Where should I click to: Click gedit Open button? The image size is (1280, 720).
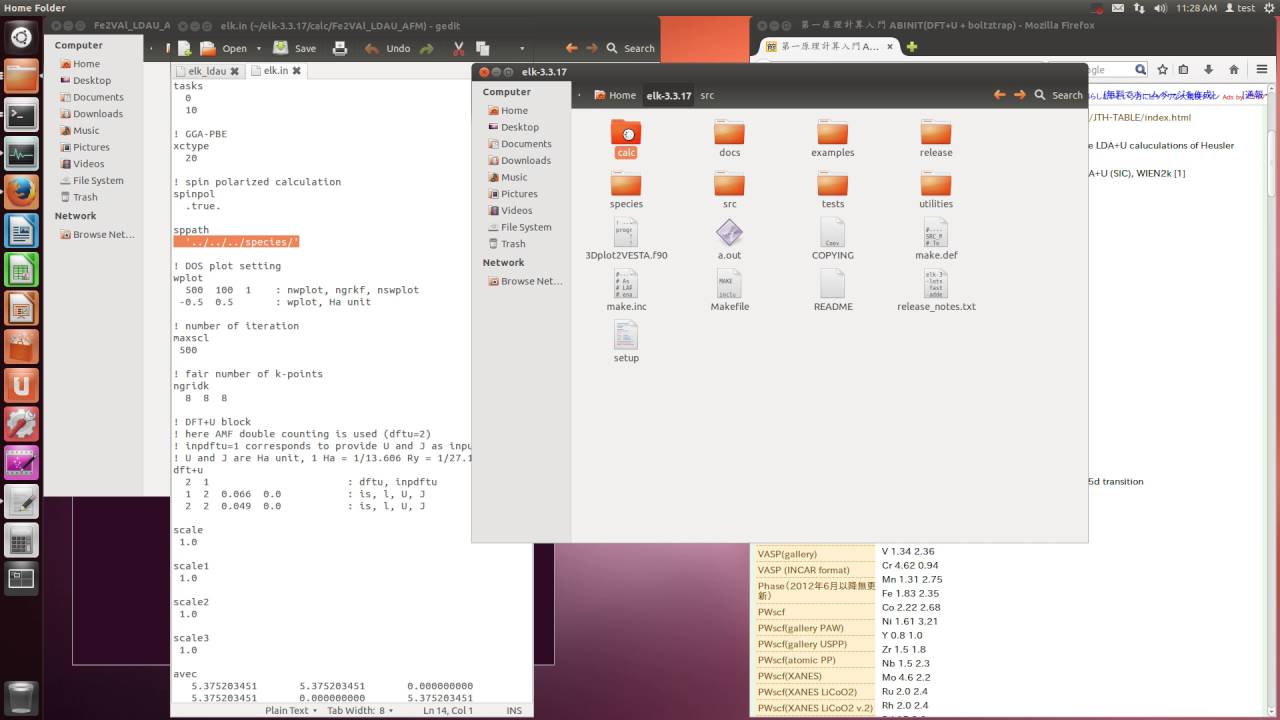coord(224,48)
